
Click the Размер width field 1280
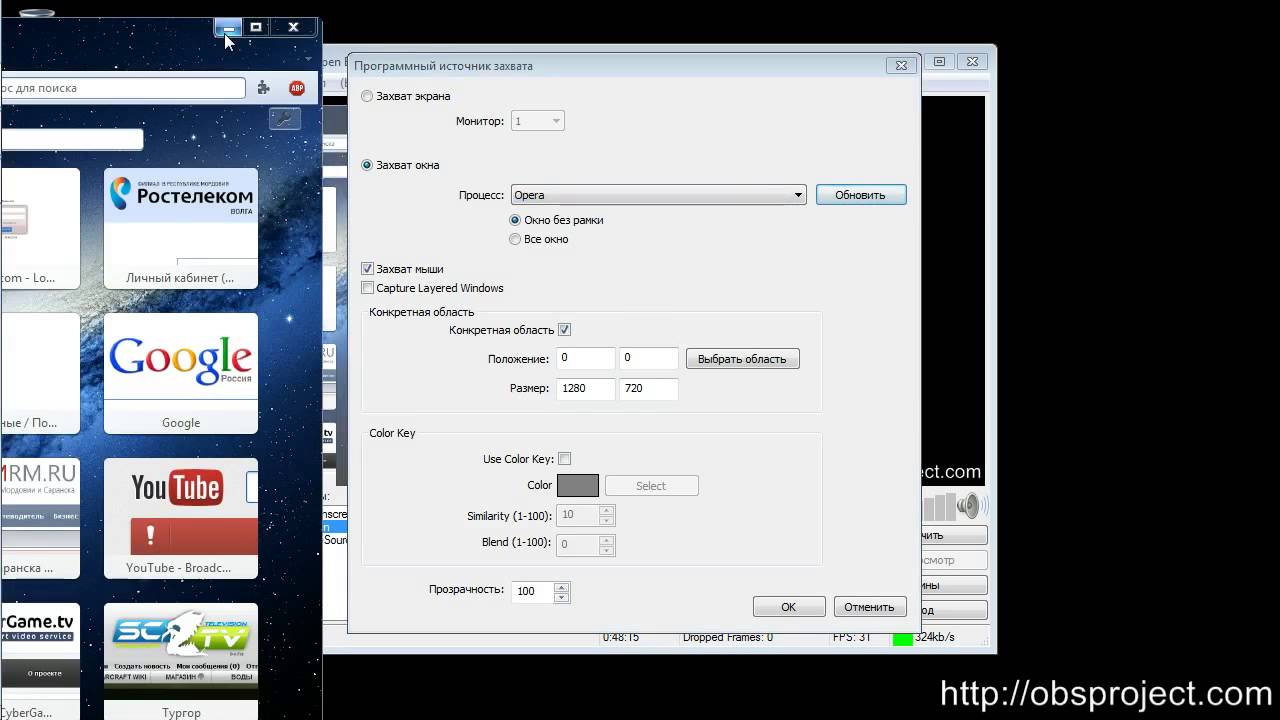click(586, 389)
